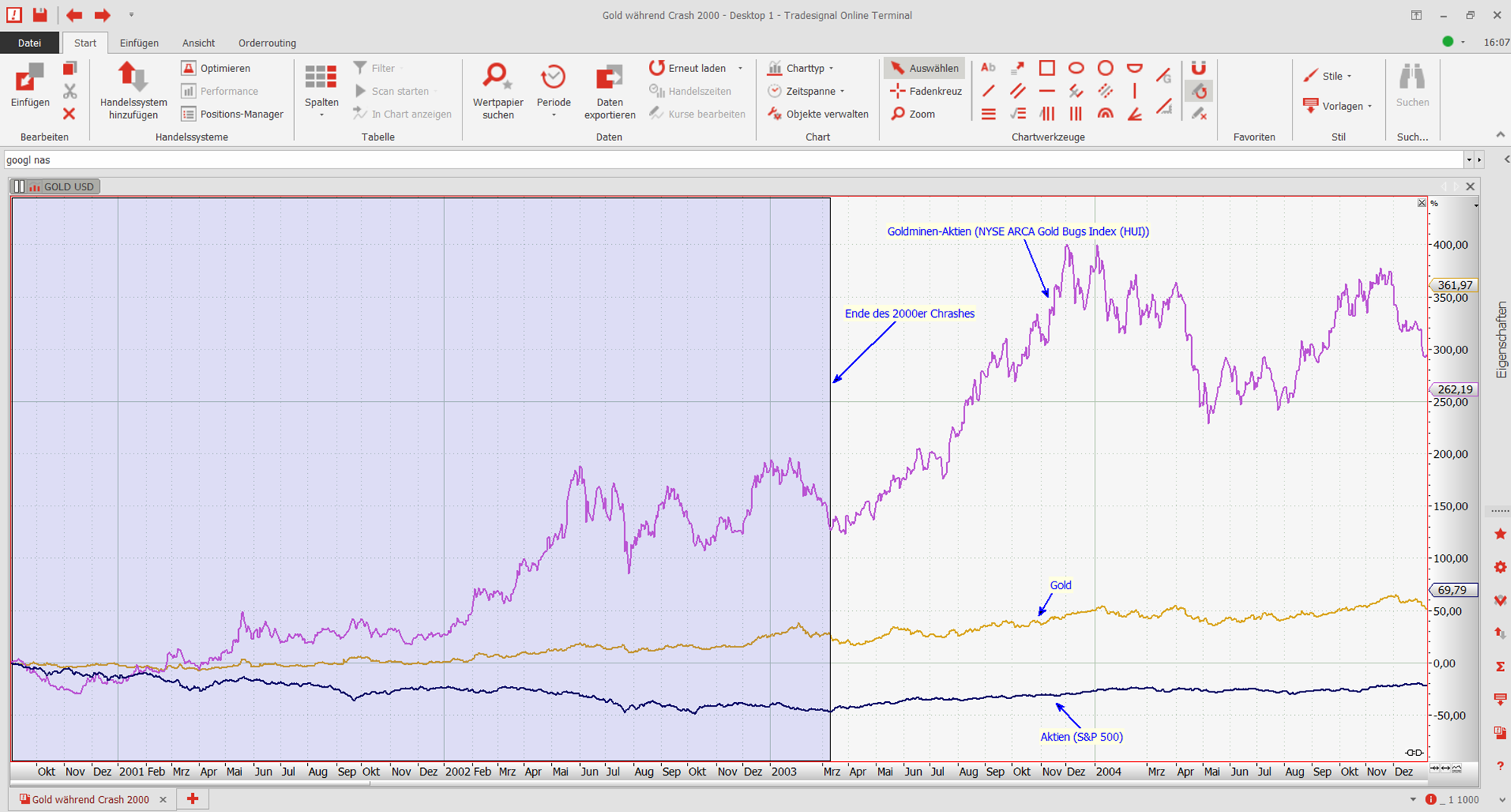The image size is (1511, 812).
Task: Select the ellipse drawing tool
Action: pyautogui.click(x=1076, y=68)
